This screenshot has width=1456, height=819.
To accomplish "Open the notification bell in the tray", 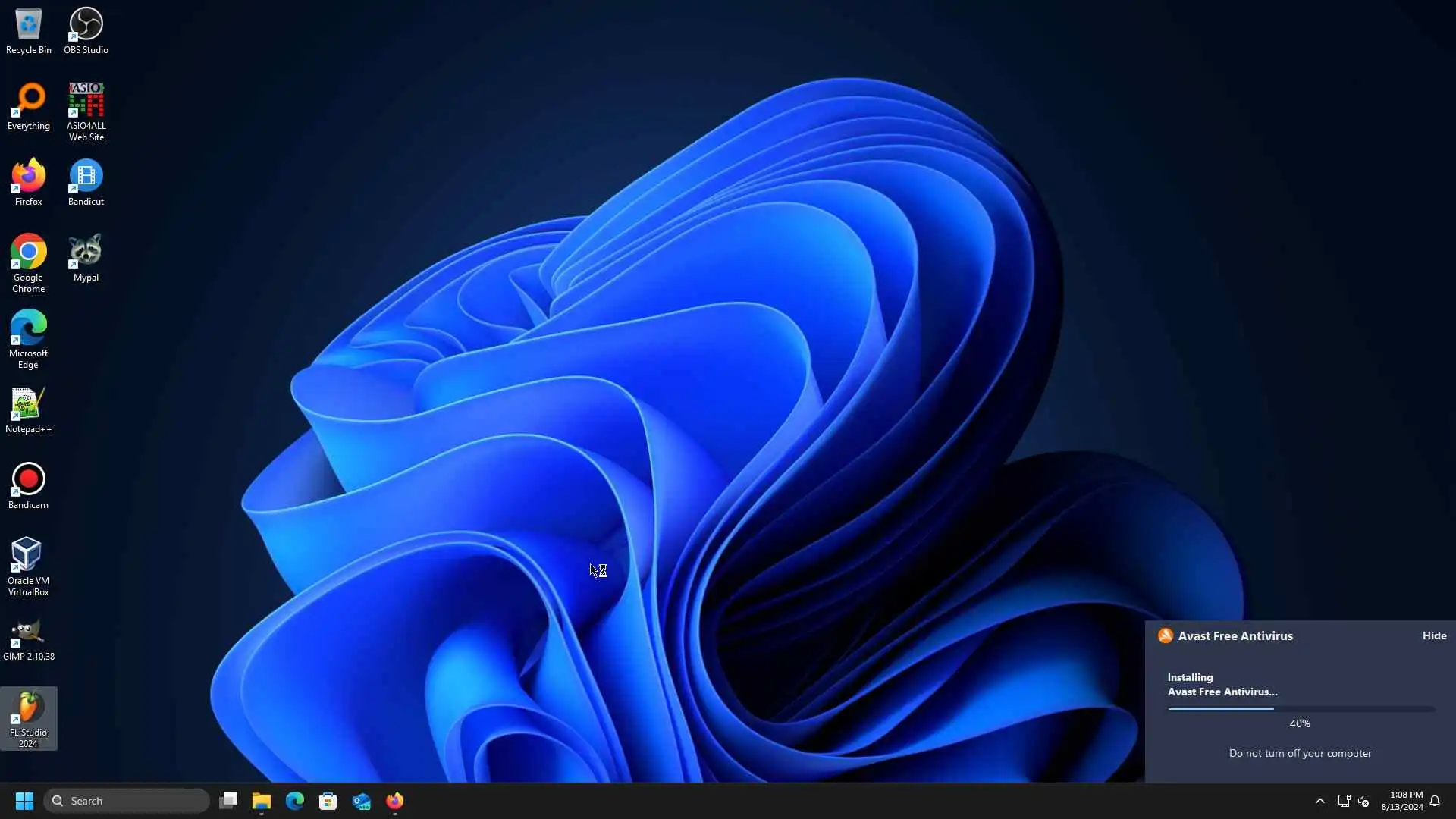I will [x=1435, y=801].
